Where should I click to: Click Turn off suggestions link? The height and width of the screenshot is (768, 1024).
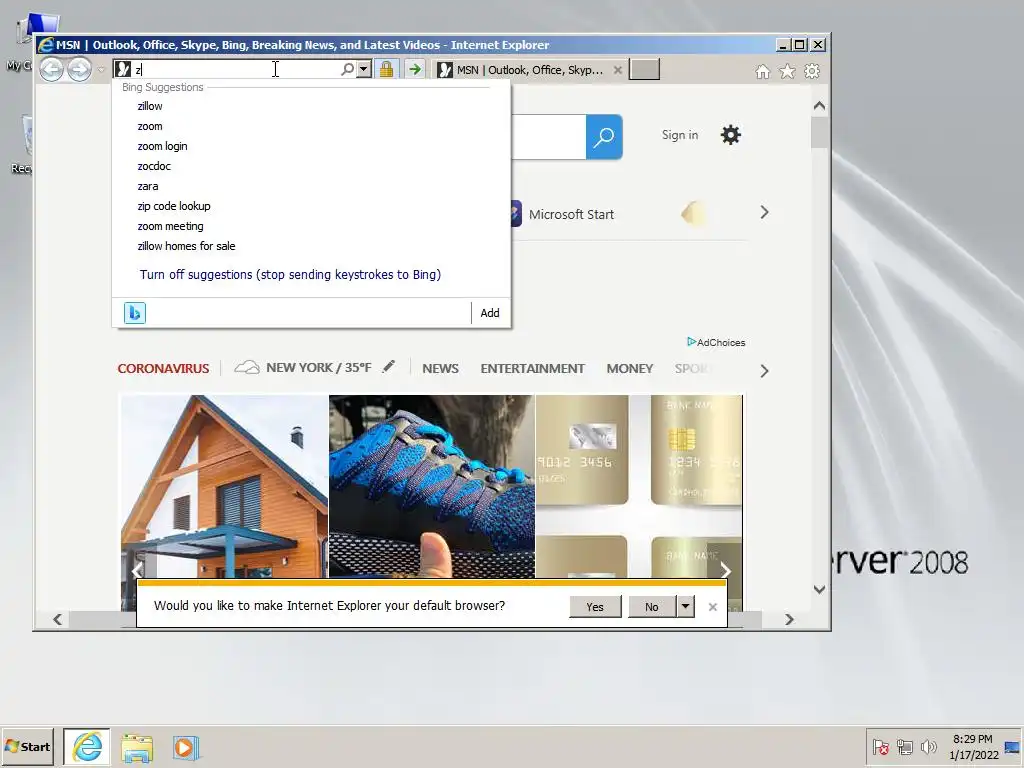click(x=290, y=274)
